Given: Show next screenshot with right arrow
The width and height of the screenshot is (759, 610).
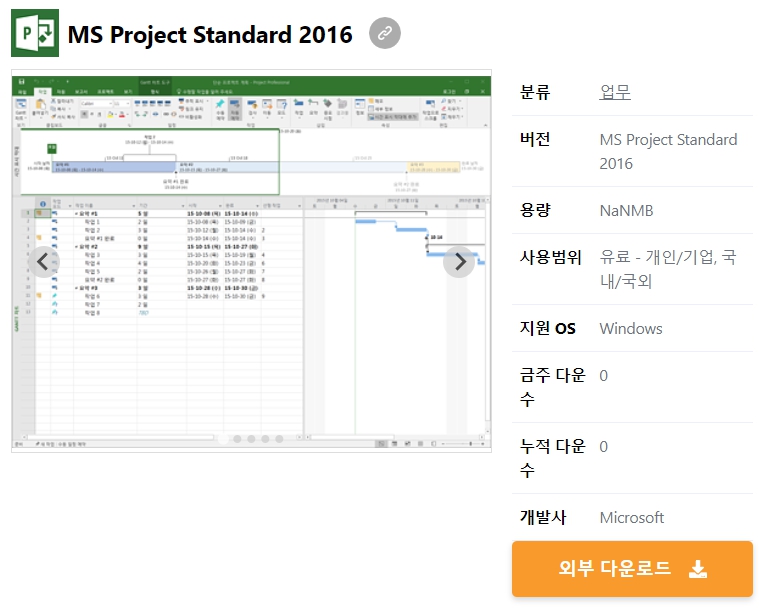Looking at the screenshot, I should 459,262.
